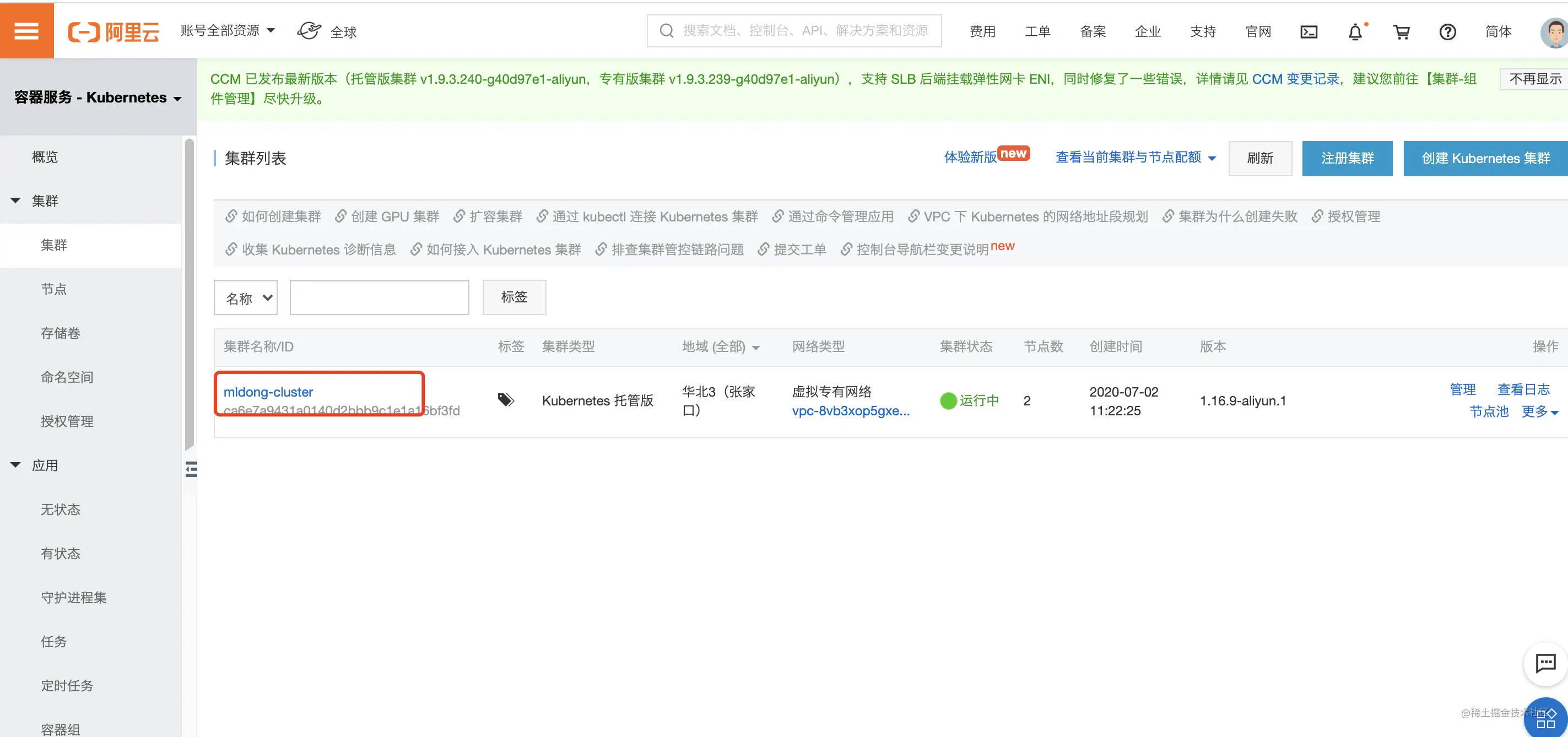
Task: Switch language via 简体
Action: tap(1498, 31)
